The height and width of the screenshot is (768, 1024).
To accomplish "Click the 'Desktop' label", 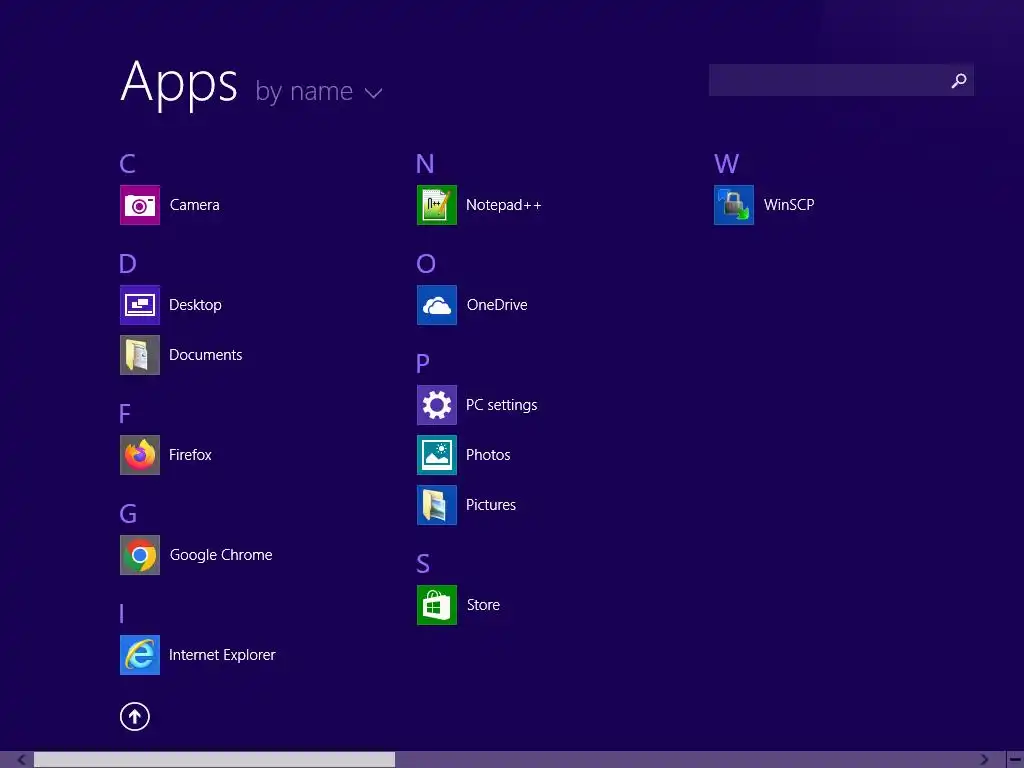I will click(195, 305).
